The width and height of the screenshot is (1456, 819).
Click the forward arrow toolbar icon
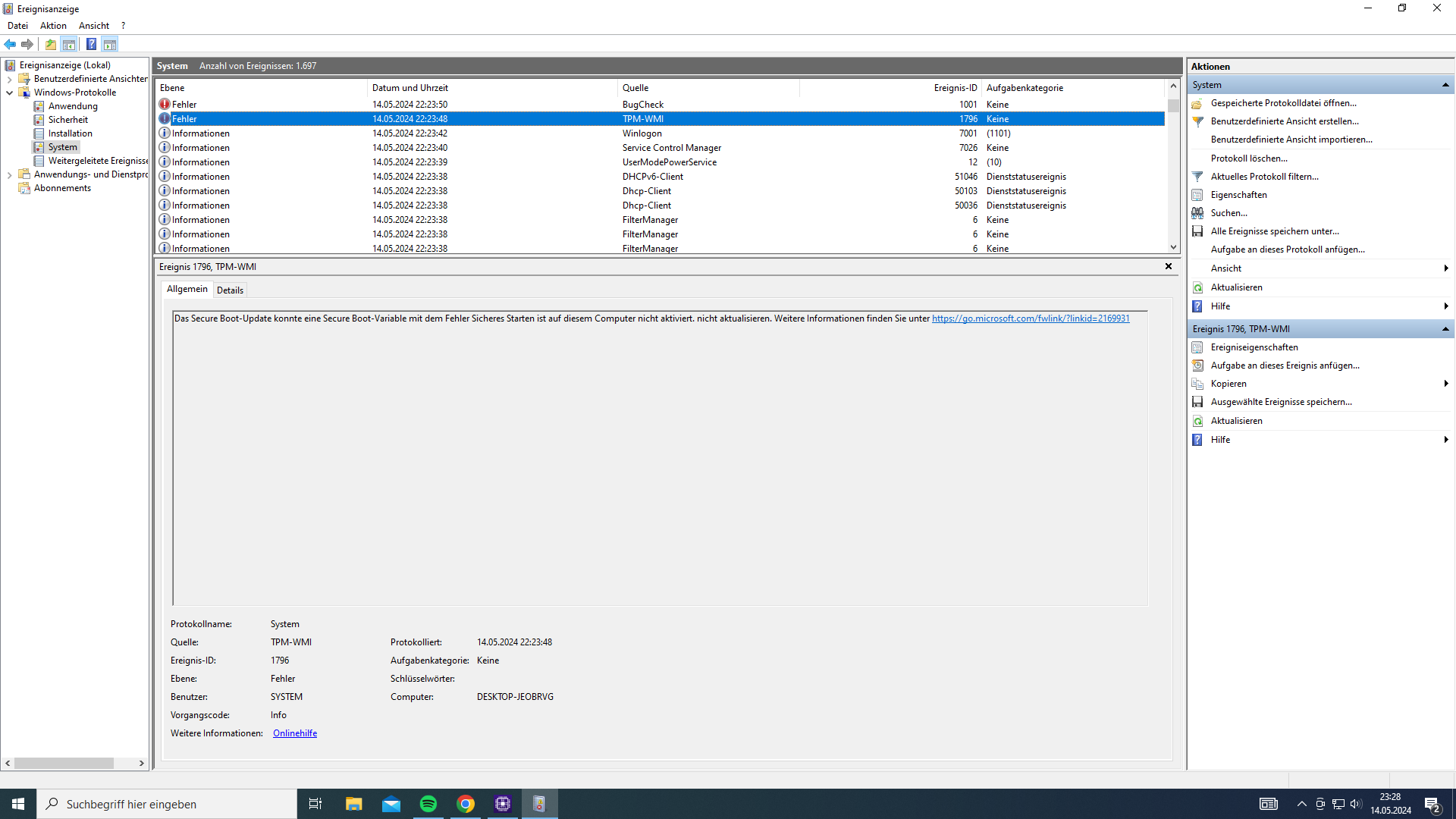27,44
